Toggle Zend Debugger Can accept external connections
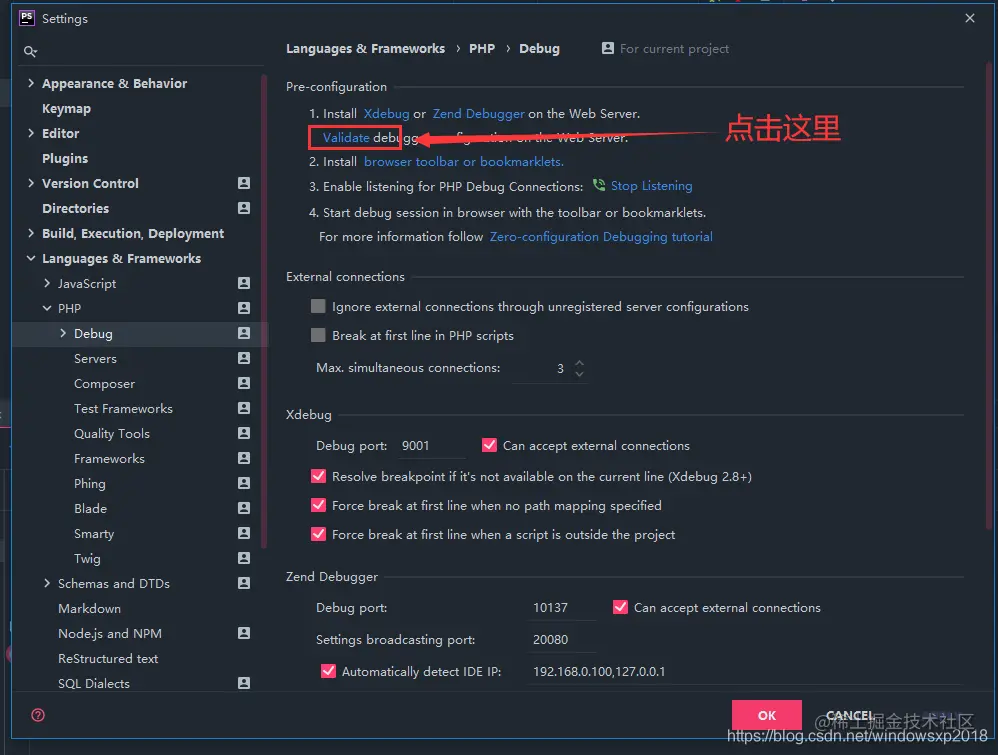The width and height of the screenshot is (998, 755). coord(620,607)
